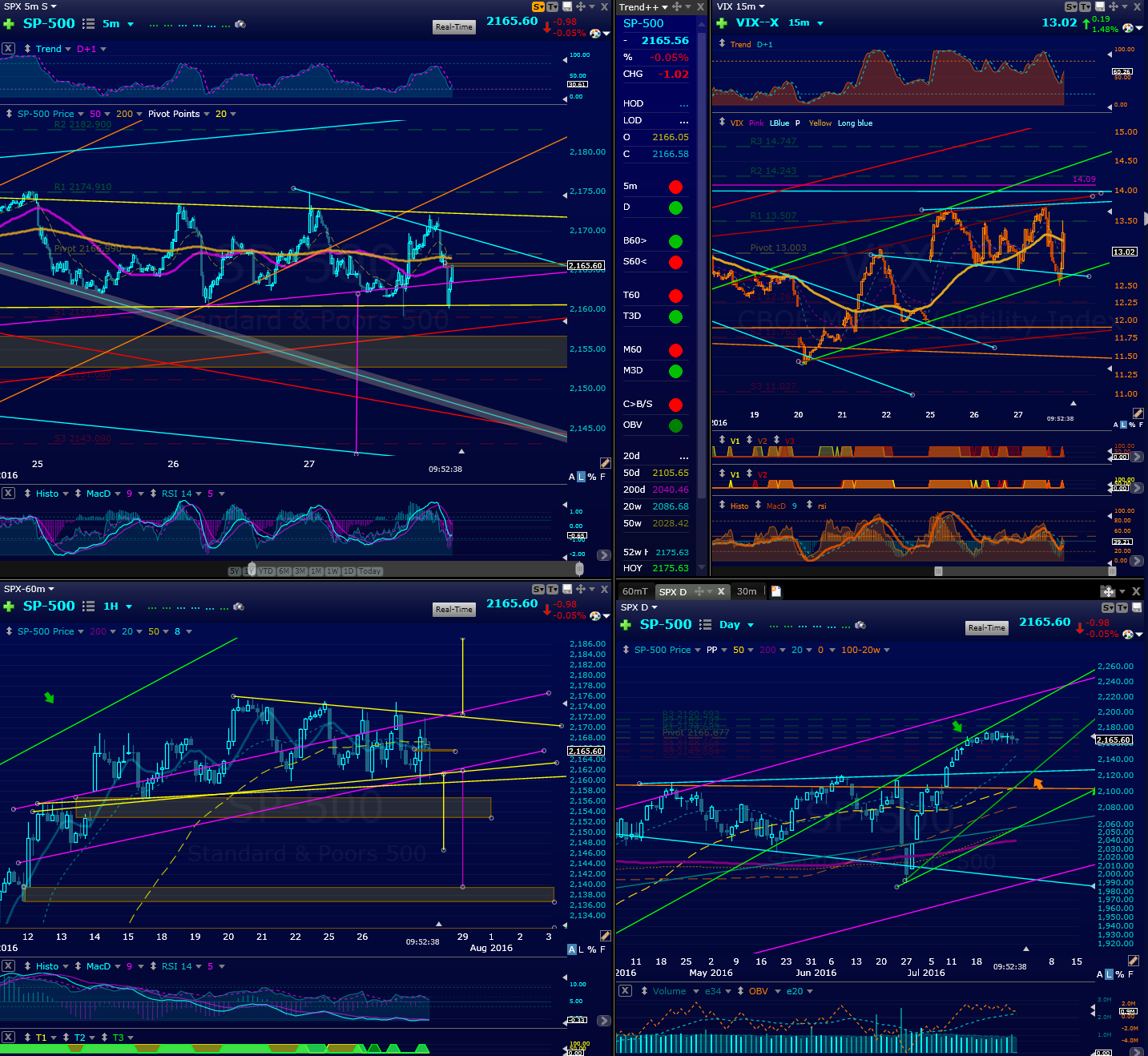
Task: Switch to the 30m tab
Action: click(747, 591)
